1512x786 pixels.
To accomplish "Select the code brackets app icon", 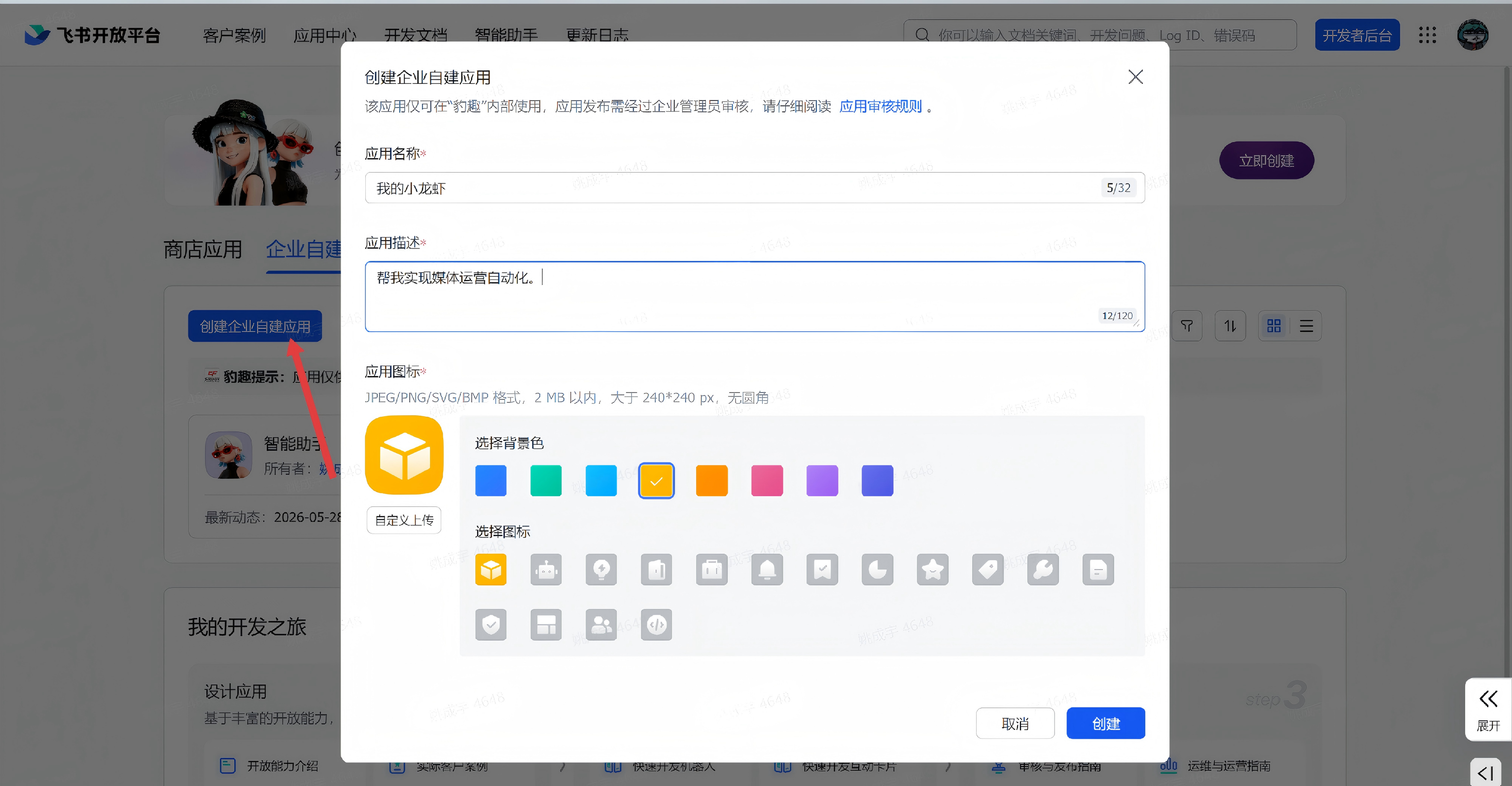I will coord(656,624).
